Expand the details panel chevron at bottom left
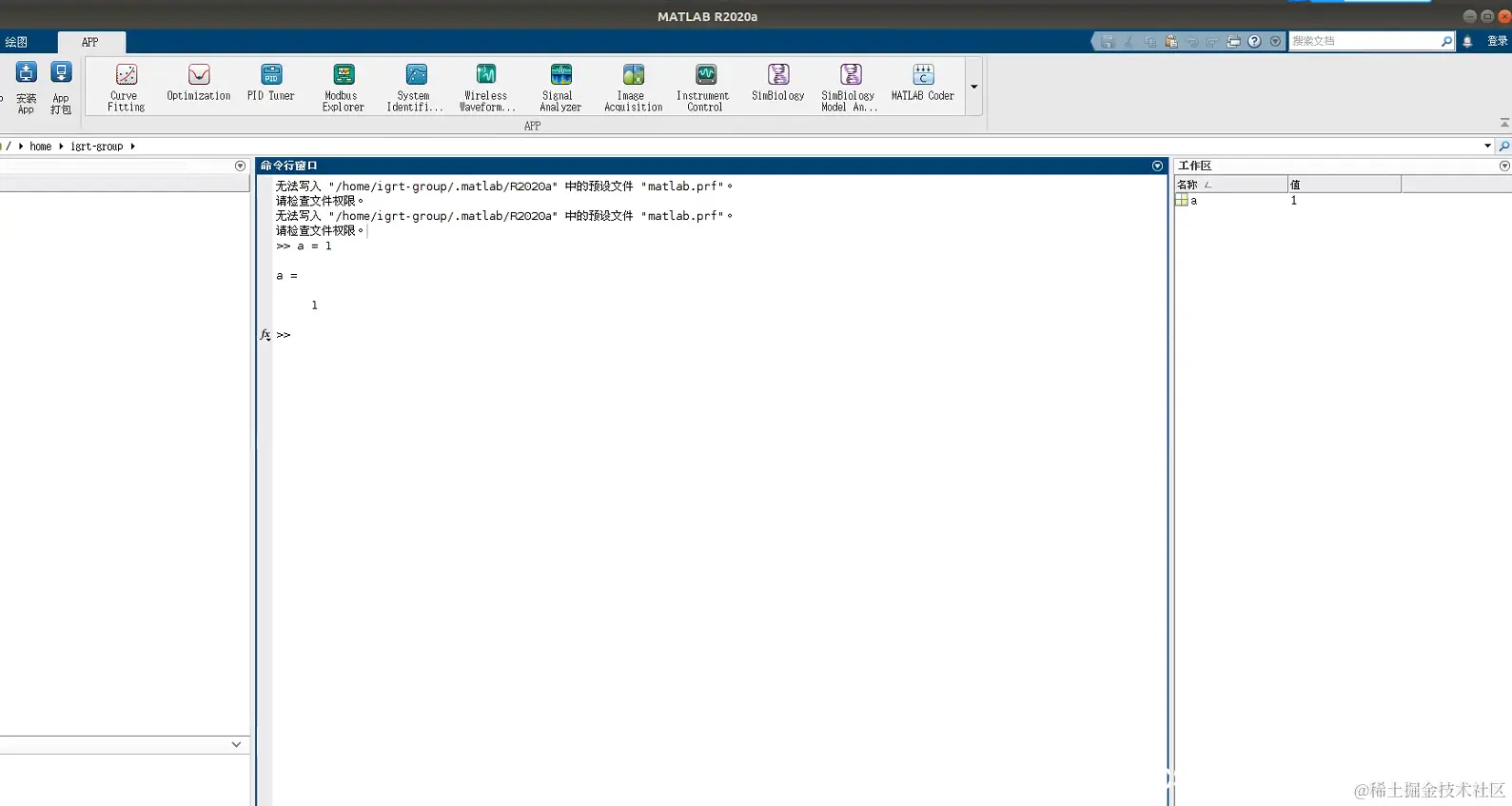This screenshot has height=806, width=1512. click(x=236, y=744)
